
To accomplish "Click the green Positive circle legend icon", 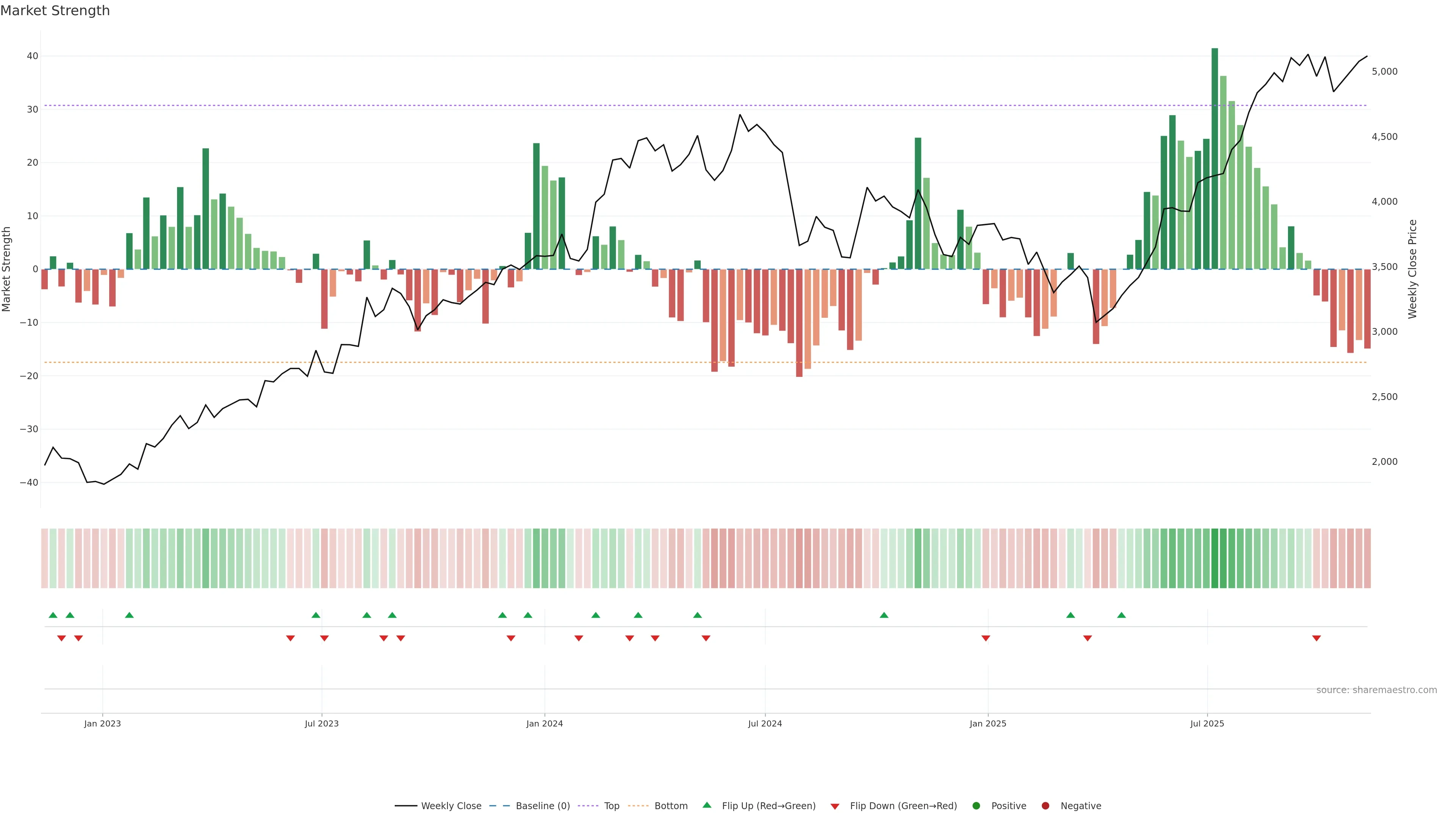I will click(976, 805).
